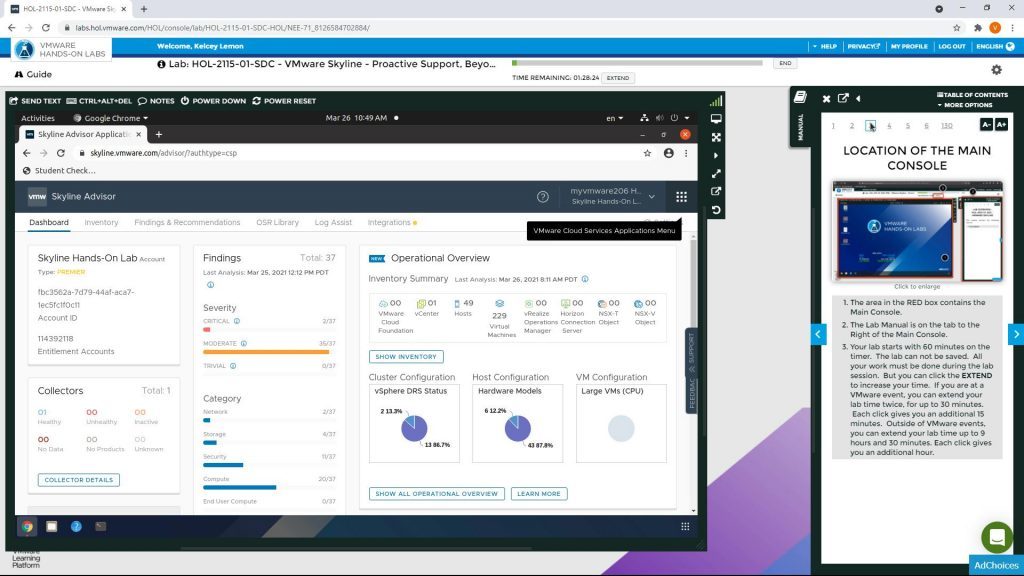Screen dimensions: 1024x576
Task: Switch to the Dashboard tab
Action: coord(49,222)
